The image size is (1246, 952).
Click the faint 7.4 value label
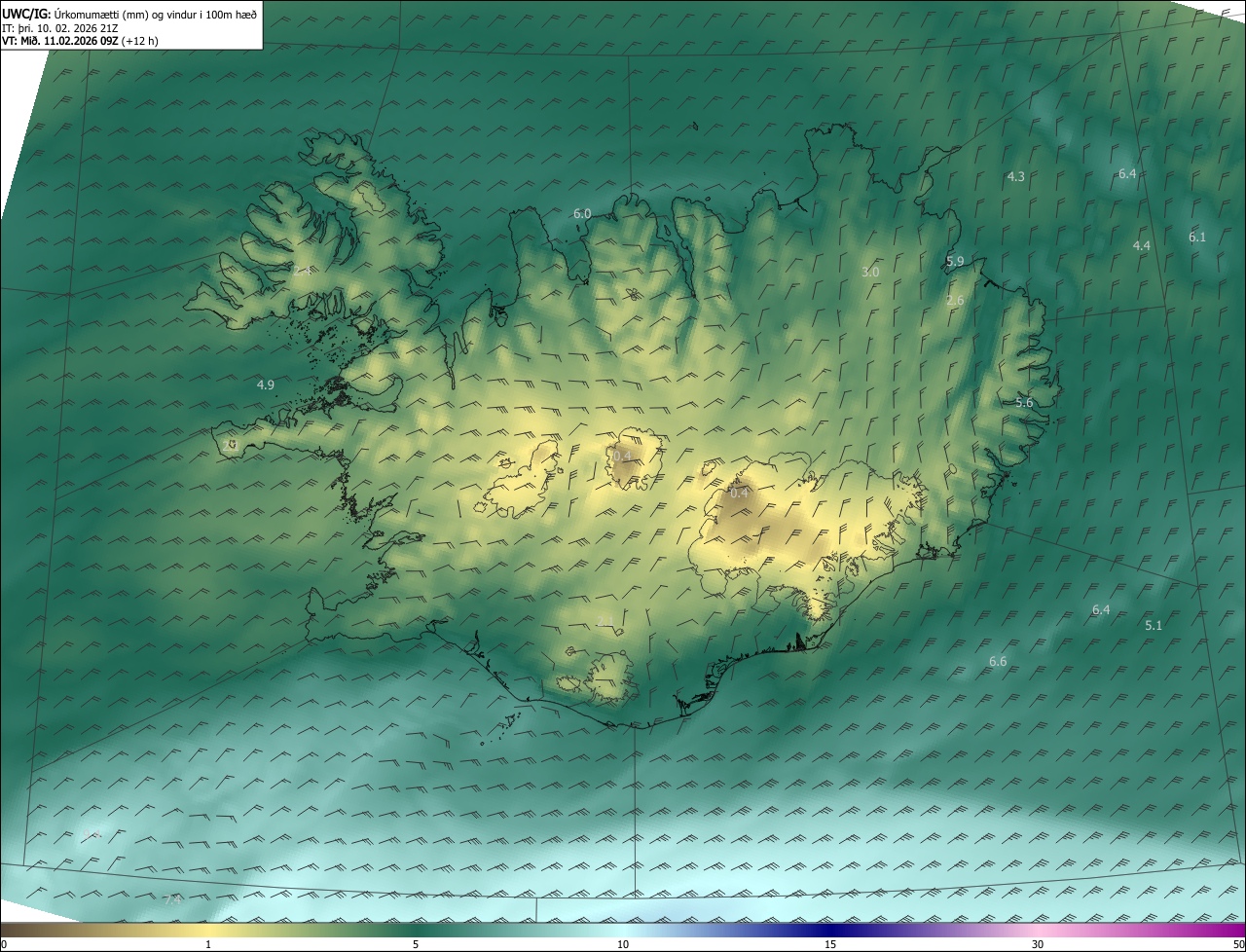click(172, 899)
